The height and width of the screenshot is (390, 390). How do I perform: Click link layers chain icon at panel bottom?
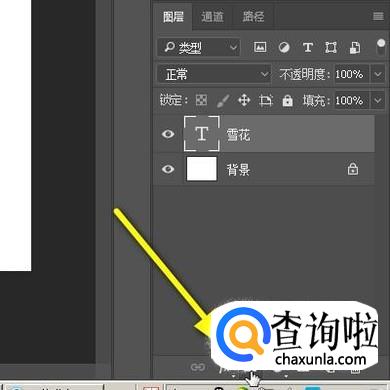tap(197, 367)
